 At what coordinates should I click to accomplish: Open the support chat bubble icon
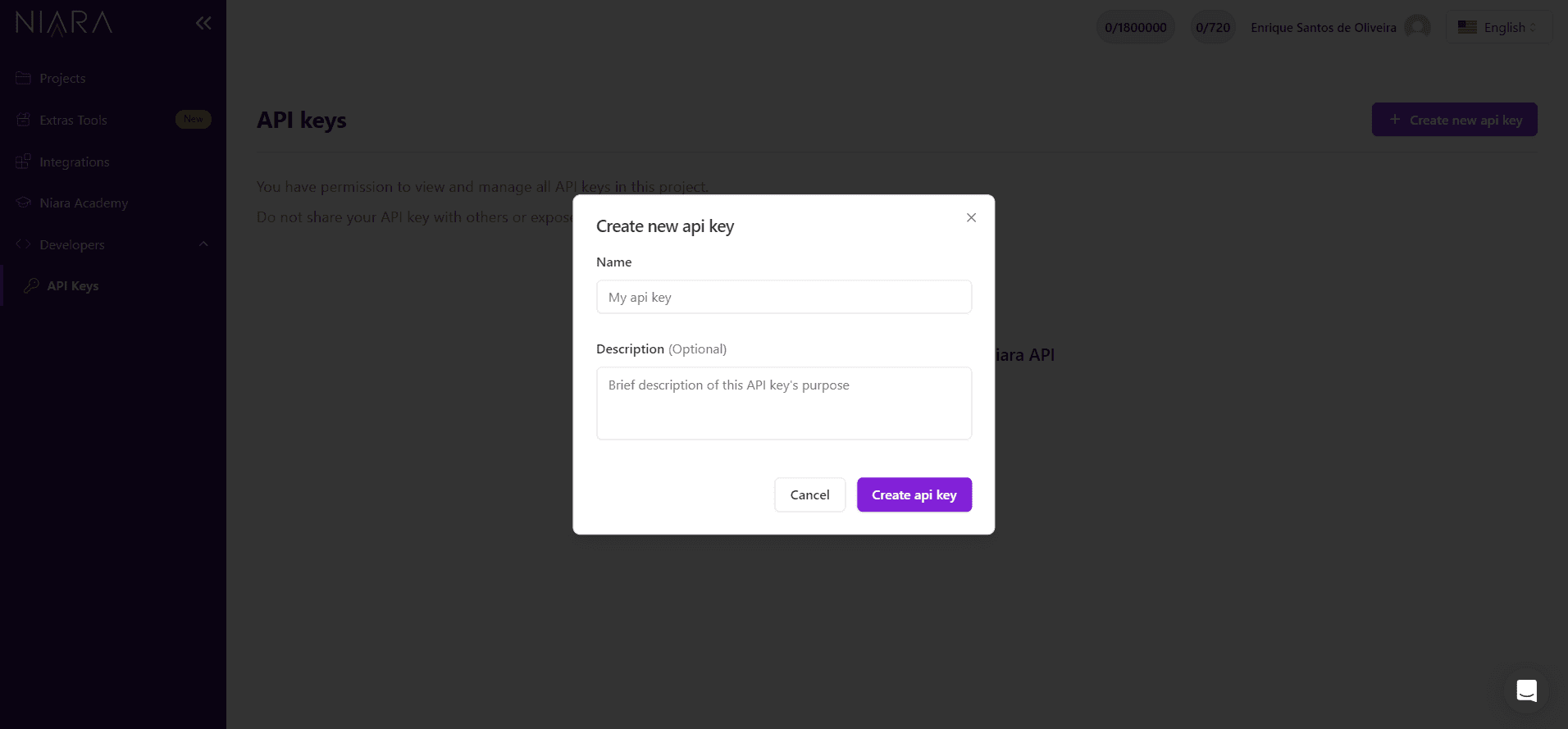pos(1526,690)
